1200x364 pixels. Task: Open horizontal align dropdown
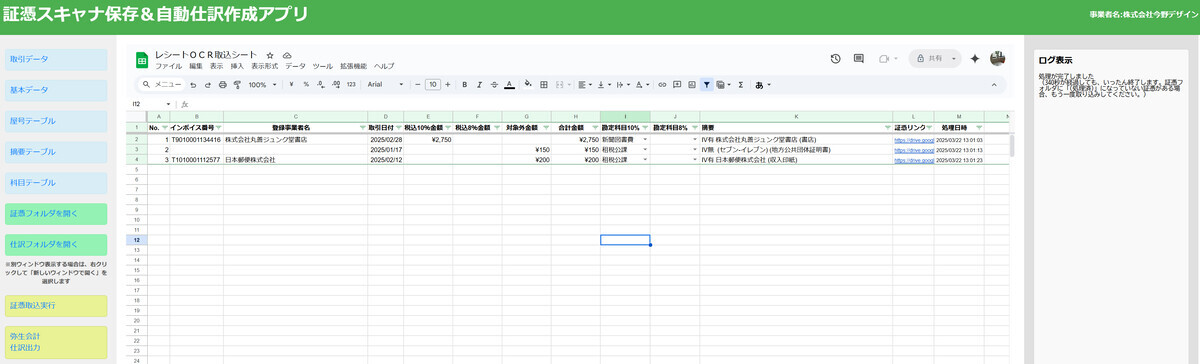pyautogui.click(x=585, y=85)
